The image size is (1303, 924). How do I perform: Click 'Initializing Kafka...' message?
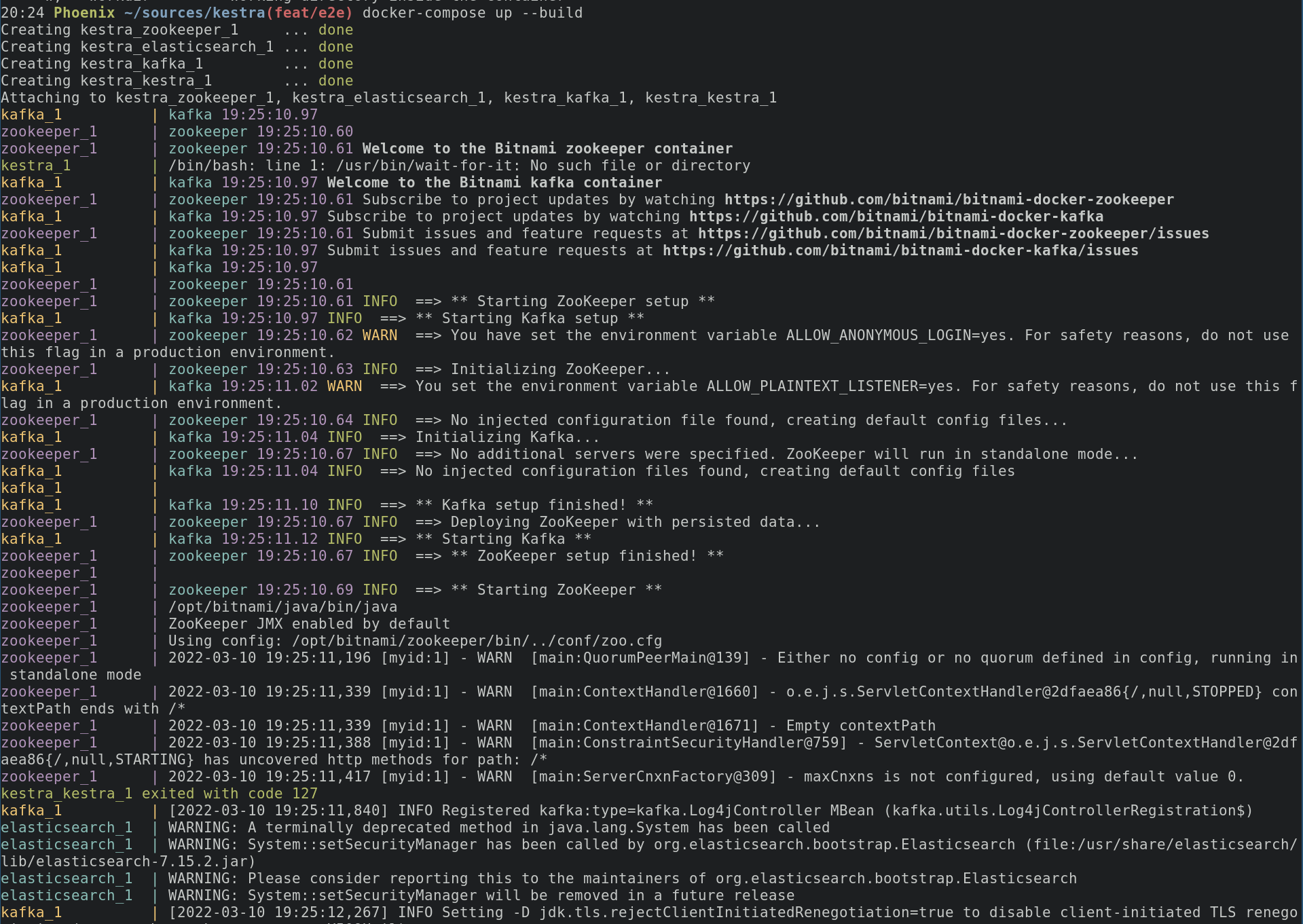[x=508, y=437]
